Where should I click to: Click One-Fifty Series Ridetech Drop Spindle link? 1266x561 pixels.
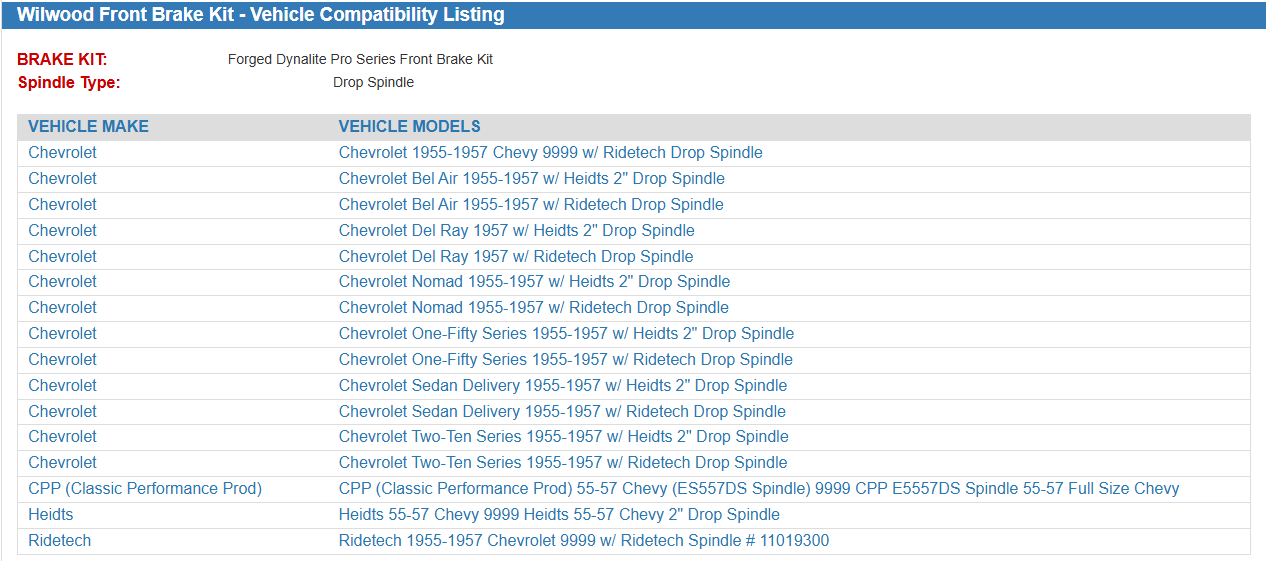(566, 360)
